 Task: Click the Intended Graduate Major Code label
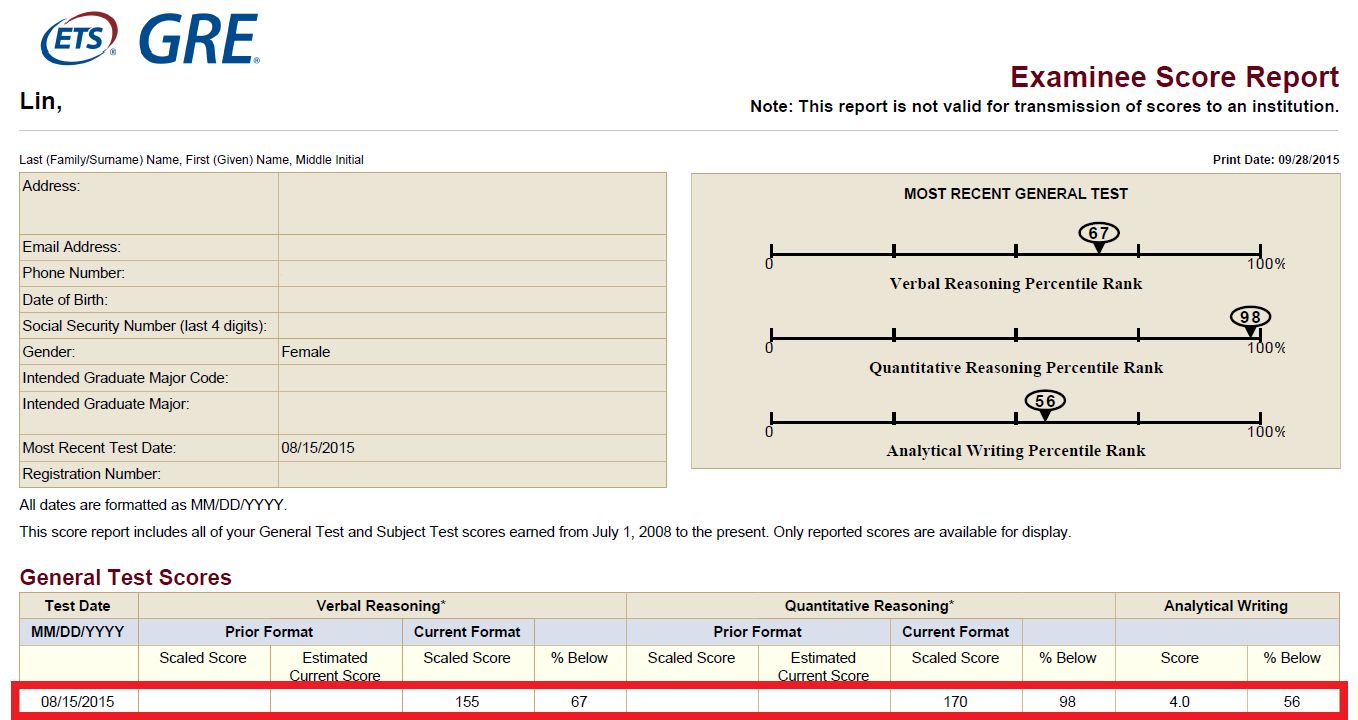tap(125, 378)
